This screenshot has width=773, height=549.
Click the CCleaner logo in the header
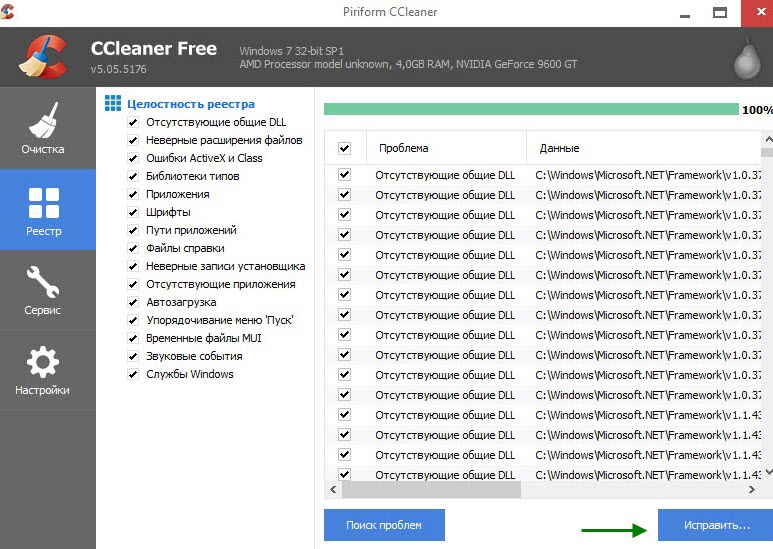43,59
